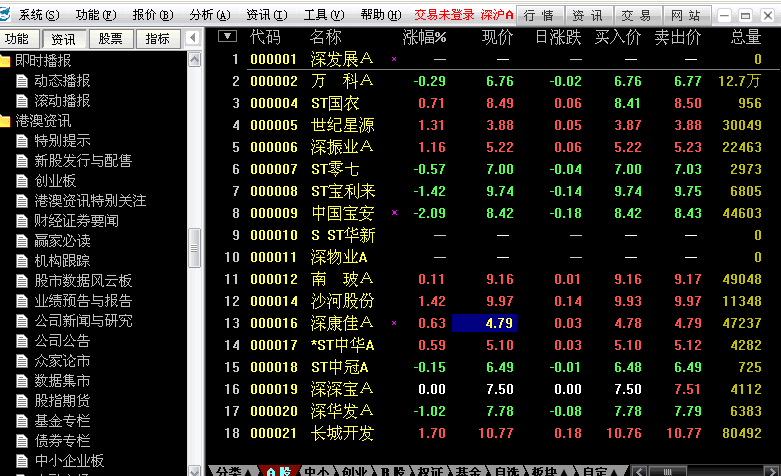The width and height of the screenshot is (781, 476).
Task: Click the app logo icon beside 系统 menu
Action: click(4, 14)
